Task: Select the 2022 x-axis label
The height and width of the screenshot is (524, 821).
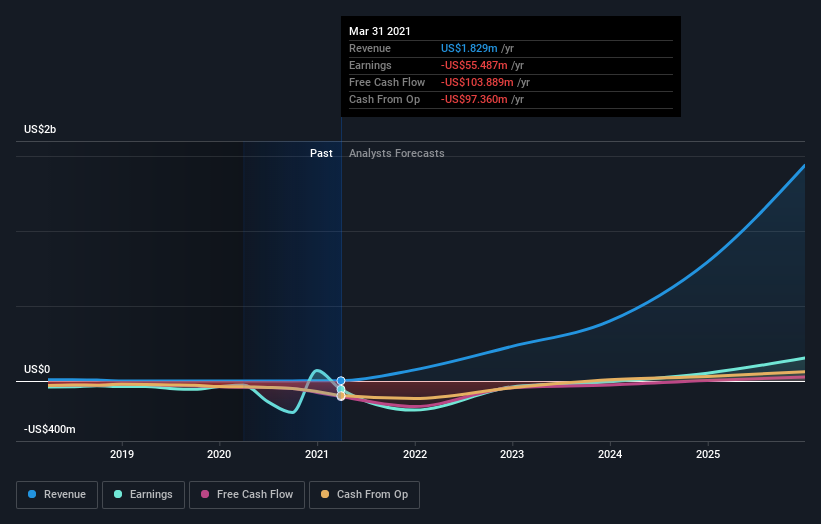Action: 415,454
